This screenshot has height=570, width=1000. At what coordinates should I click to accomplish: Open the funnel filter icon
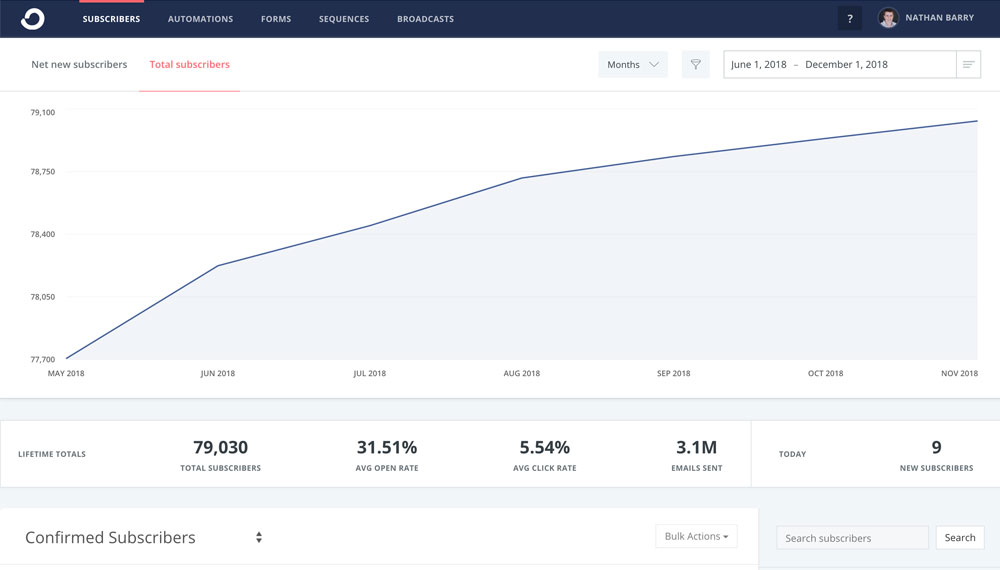pos(696,65)
